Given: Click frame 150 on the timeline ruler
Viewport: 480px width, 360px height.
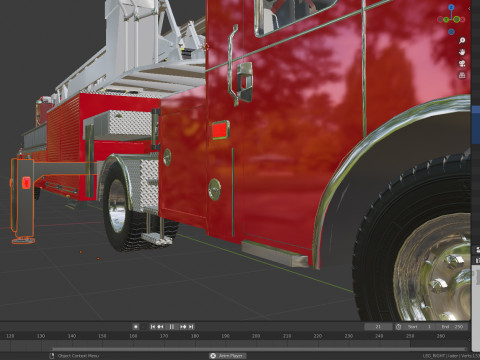Looking at the screenshot, I should tap(102, 336).
